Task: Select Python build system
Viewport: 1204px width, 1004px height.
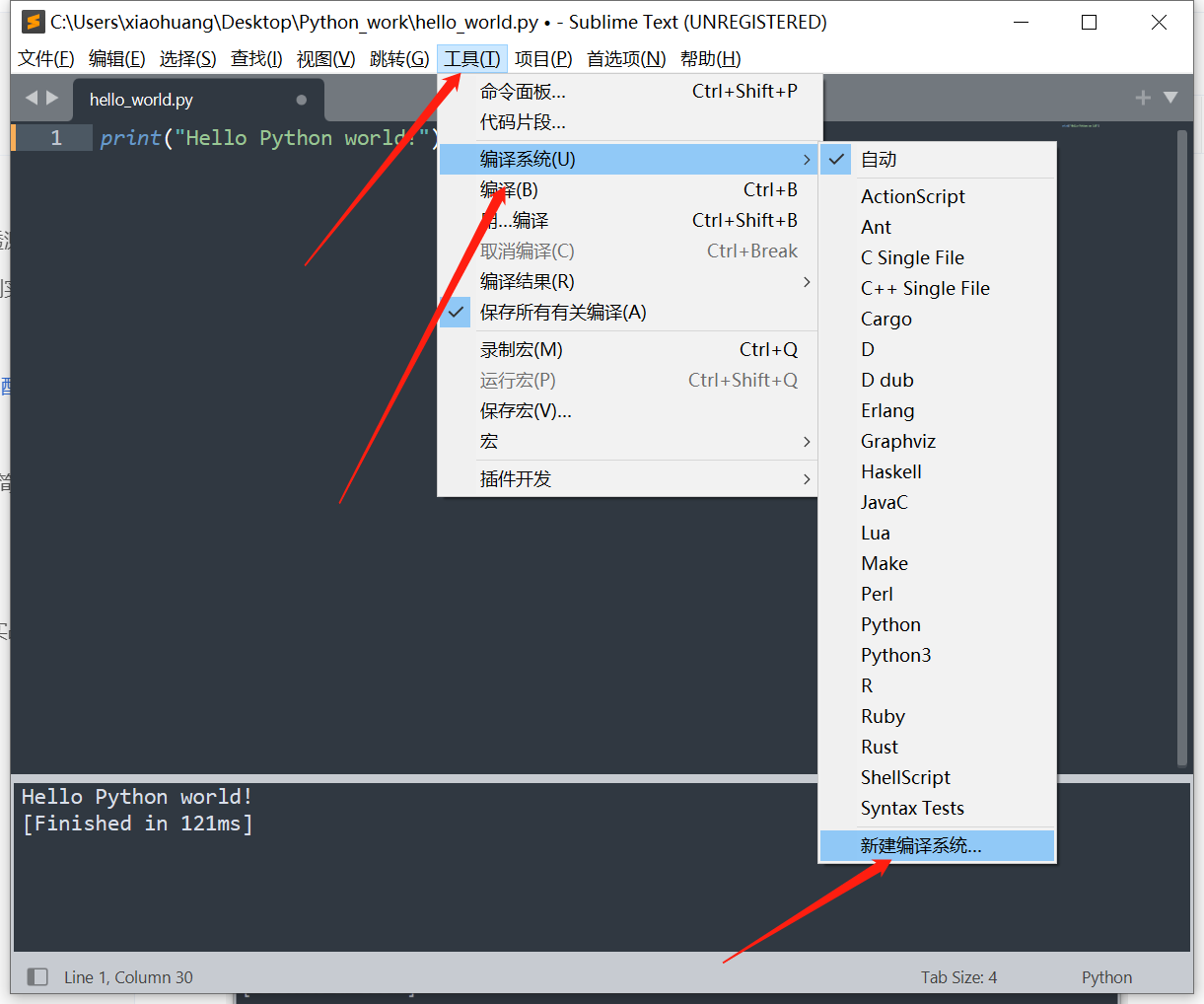Action: tap(938, 624)
